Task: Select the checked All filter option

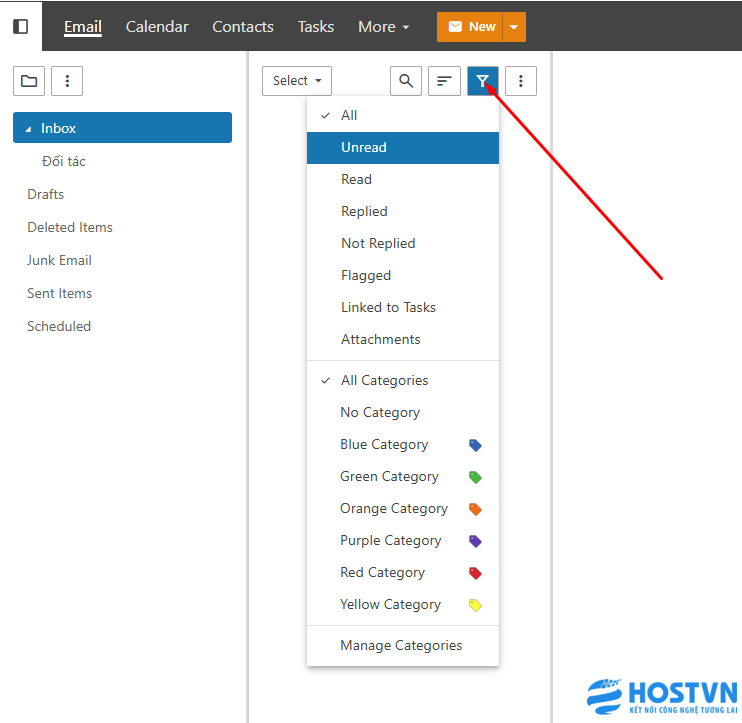Action: [349, 115]
